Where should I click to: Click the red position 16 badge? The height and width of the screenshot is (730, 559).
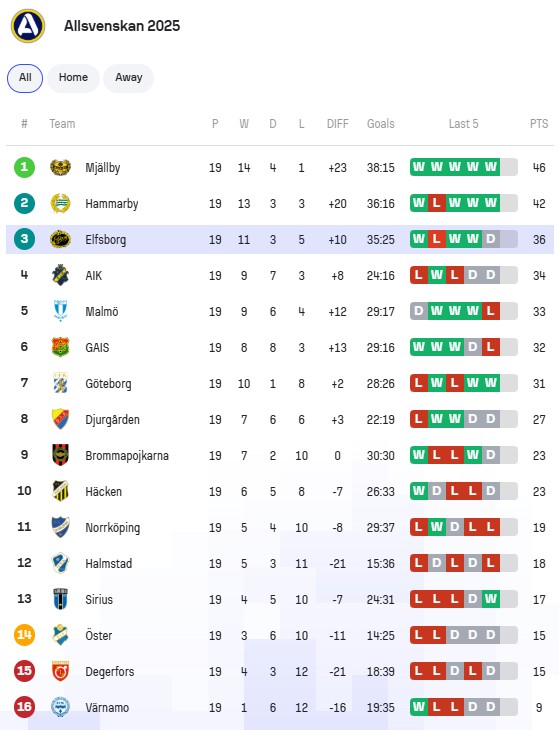[24, 707]
